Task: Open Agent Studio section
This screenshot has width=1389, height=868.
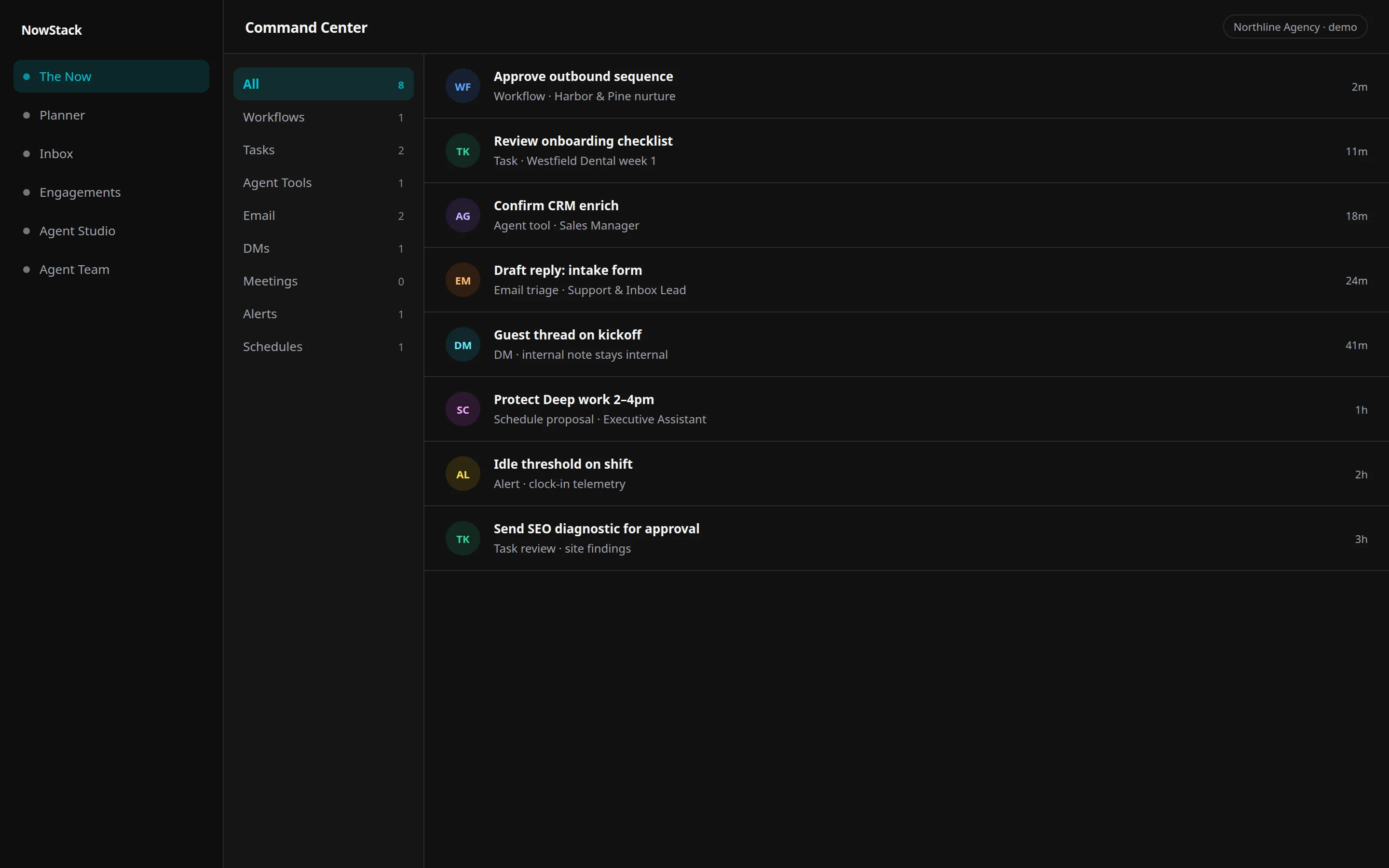Action: pos(111,230)
